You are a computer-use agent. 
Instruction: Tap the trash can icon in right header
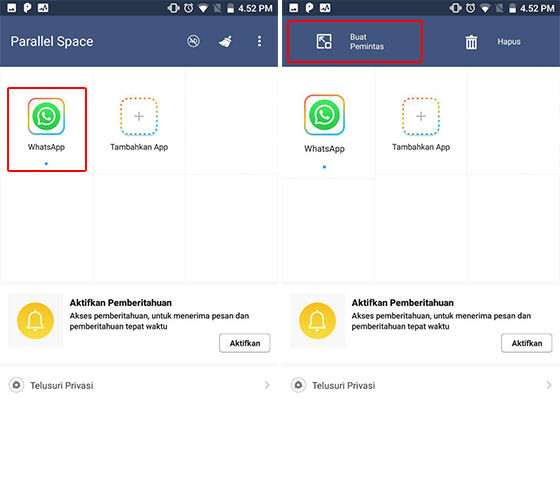[x=471, y=42]
